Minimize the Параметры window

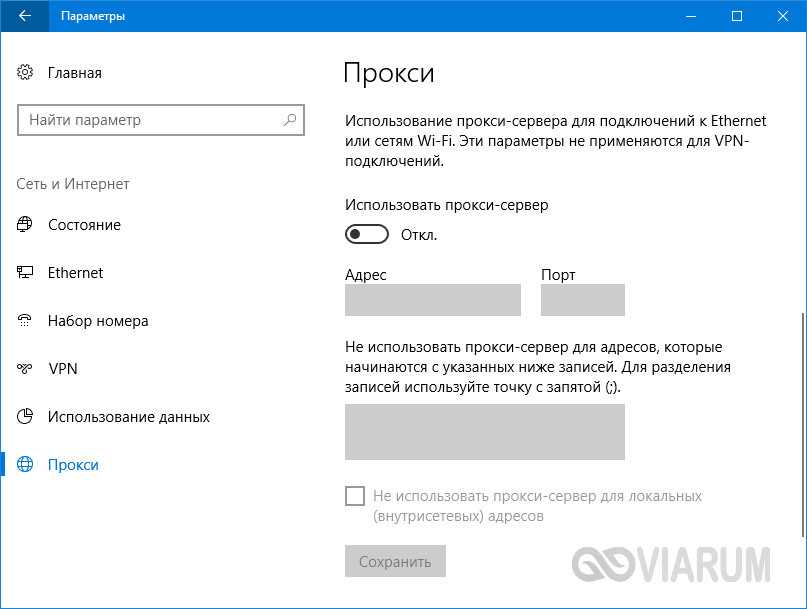(691, 16)
